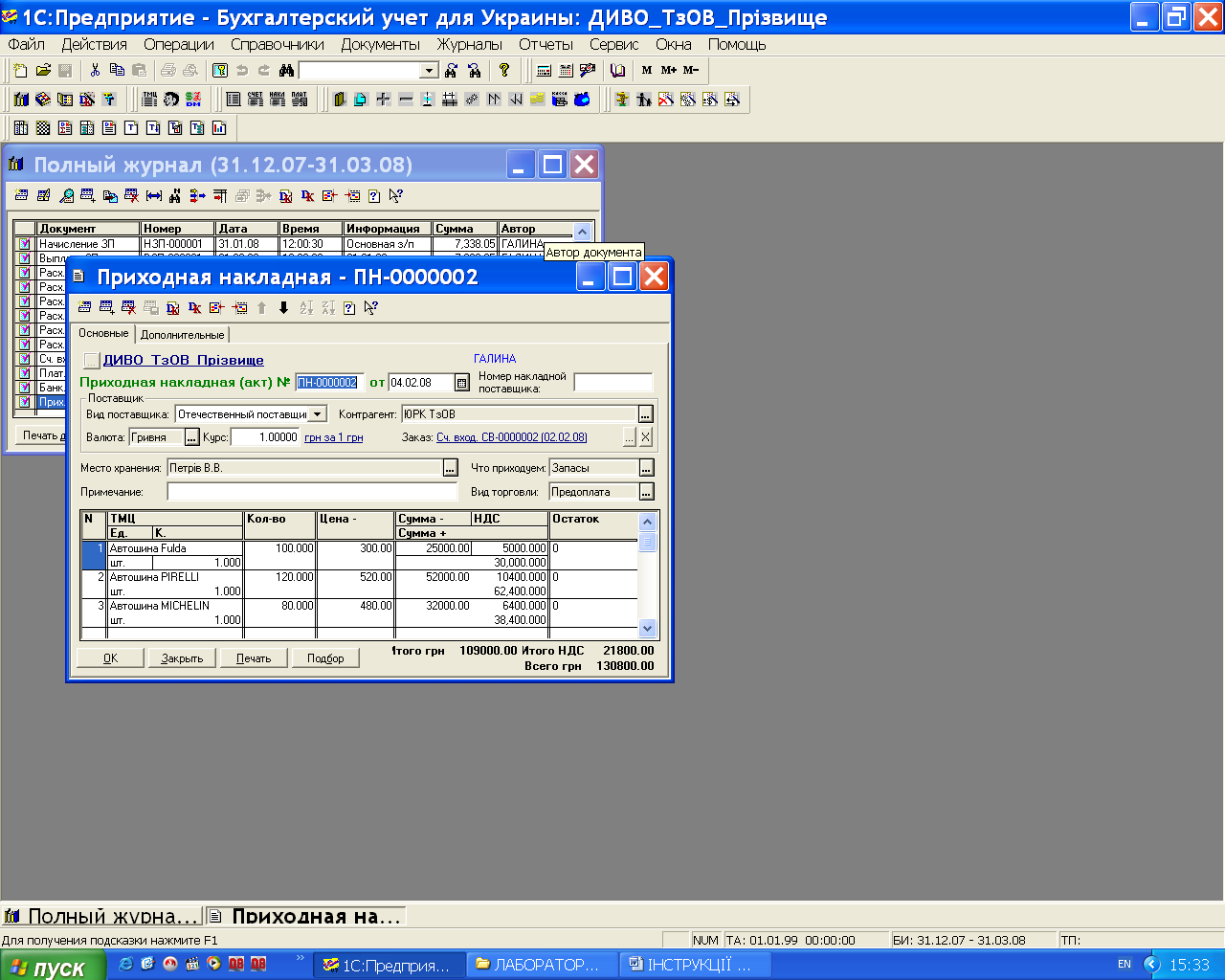Click the Сч. вход. СВ-0000002 order link

(x=512, y=437)
